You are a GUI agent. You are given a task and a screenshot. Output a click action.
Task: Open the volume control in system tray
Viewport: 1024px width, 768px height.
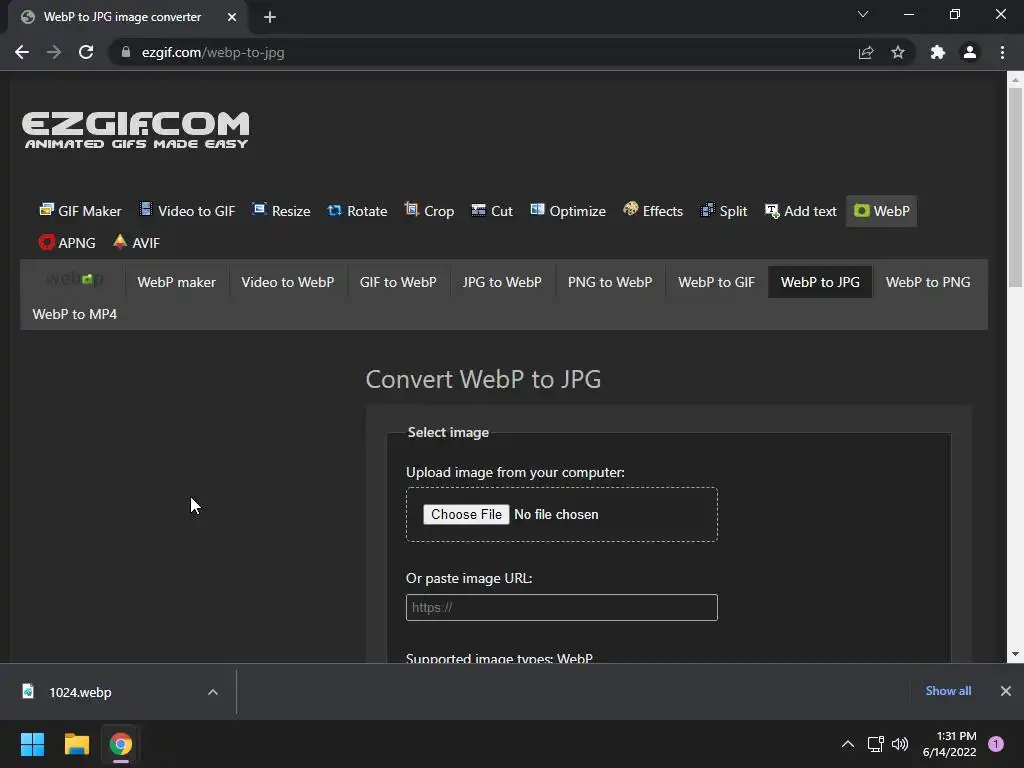click(900, 744)
